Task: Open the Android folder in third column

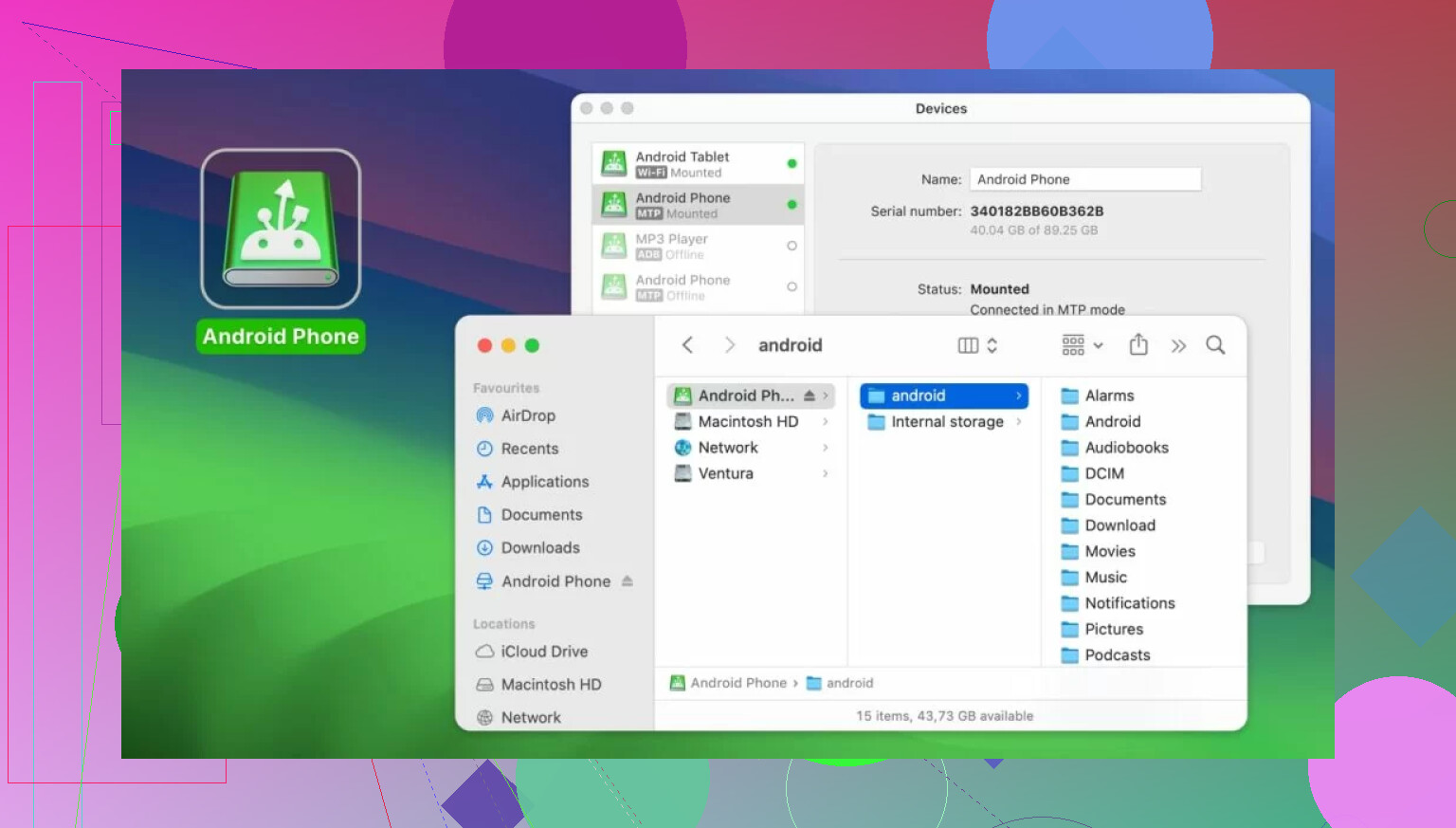Action: (x=1101, y=421)
